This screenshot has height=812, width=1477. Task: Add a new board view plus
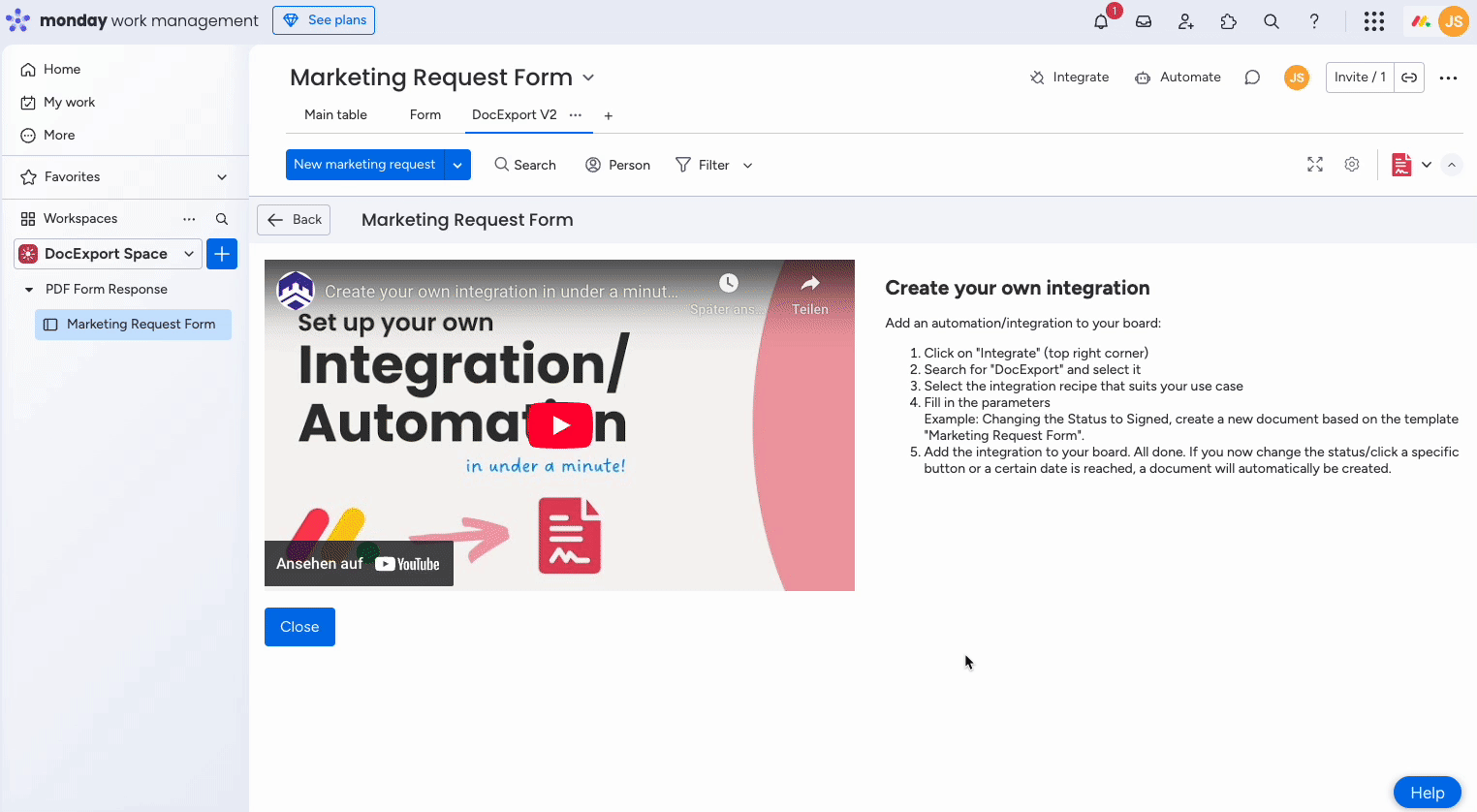tap(609, 115)
